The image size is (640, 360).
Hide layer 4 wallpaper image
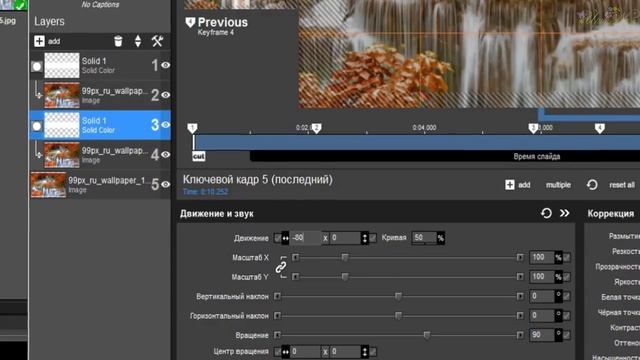point(165,155)
